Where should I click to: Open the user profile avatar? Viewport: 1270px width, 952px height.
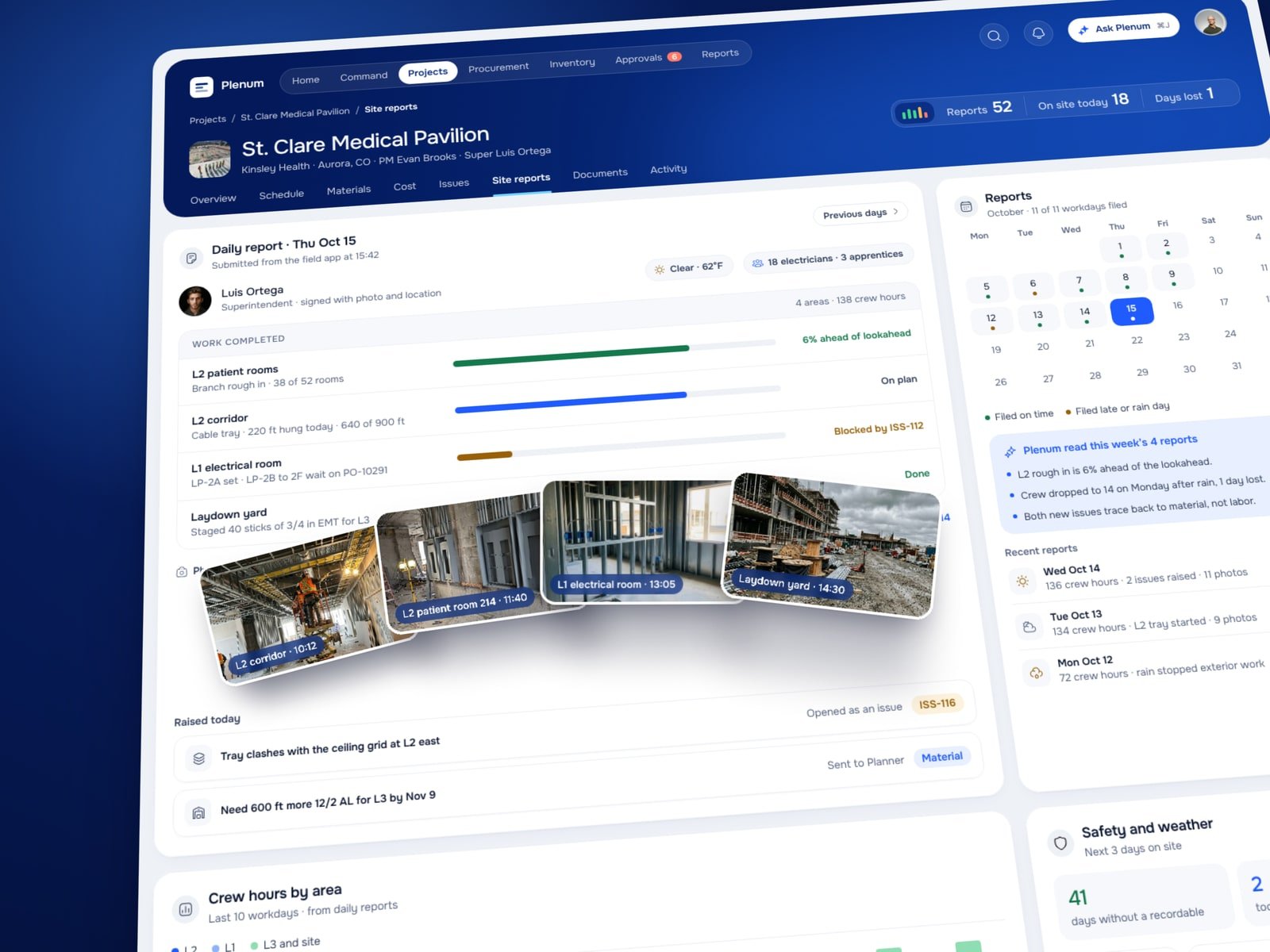coord(1210,22)
